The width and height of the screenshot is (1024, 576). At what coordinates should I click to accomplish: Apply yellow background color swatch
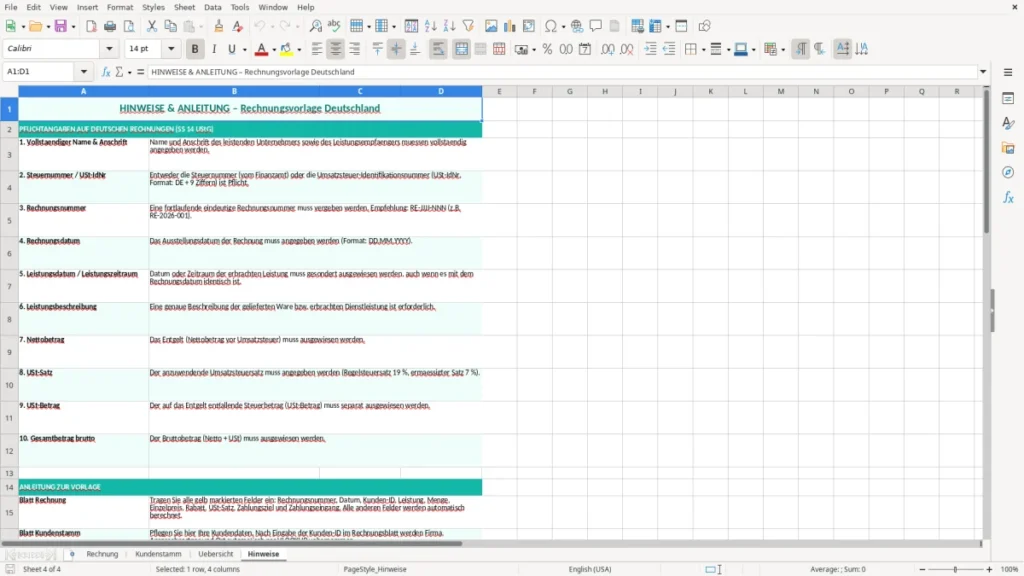286,49
